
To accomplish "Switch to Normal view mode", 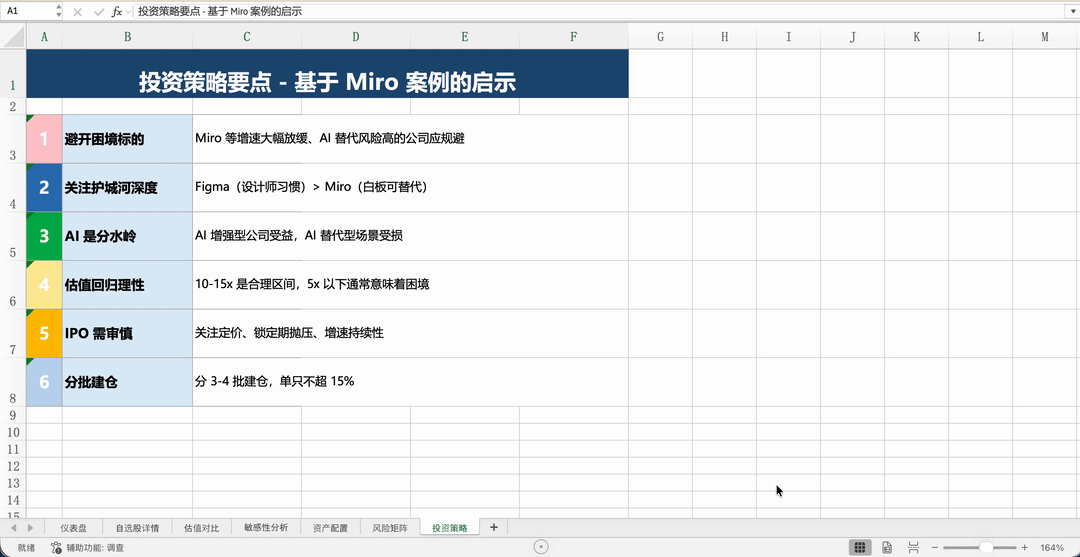I will click(x=859, y=547).
